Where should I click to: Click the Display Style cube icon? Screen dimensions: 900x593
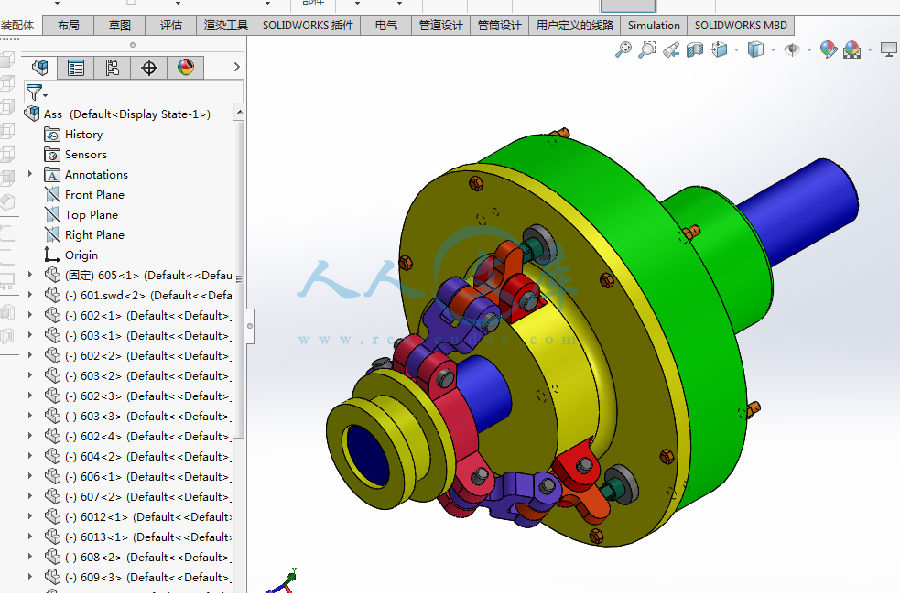(x=756, y=50)
